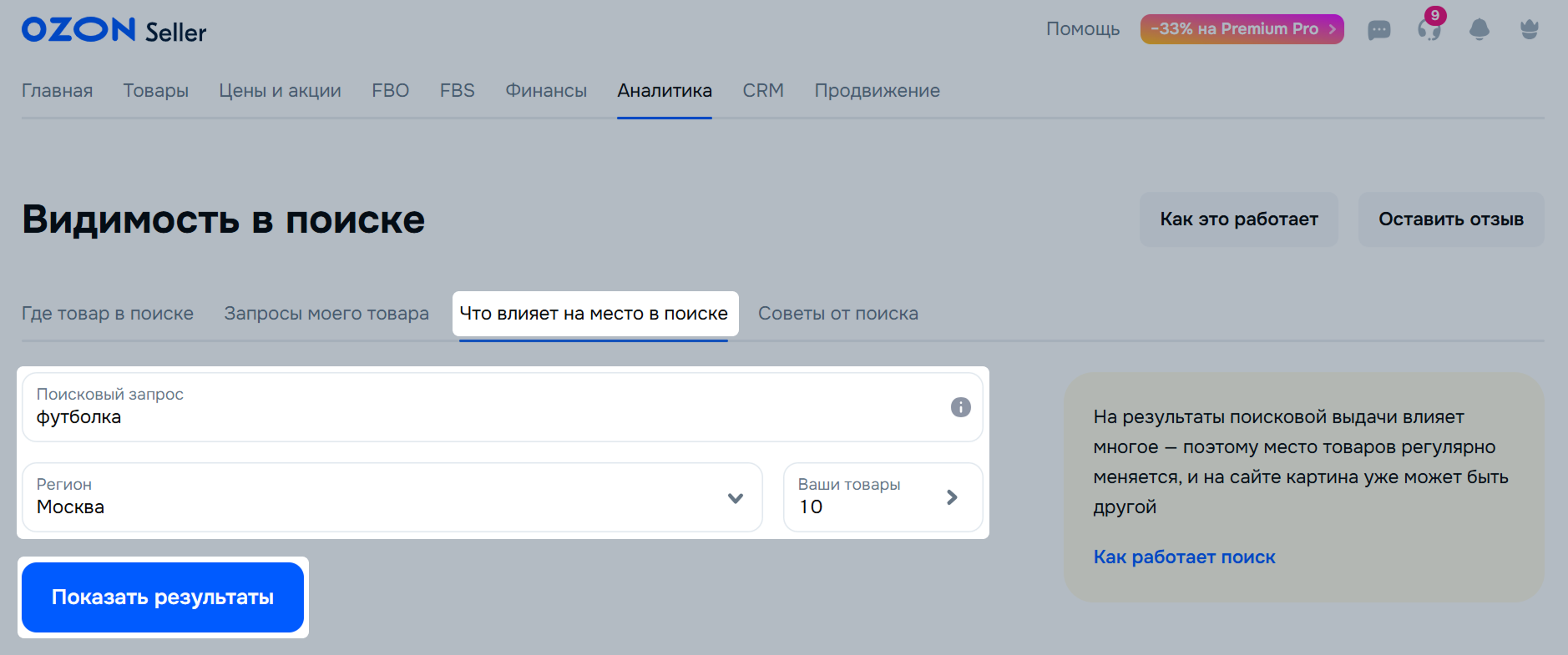Click the info icon in search query field
The height and width of the screenshot is (655, 1568).
pyautogui.click(x=960, y=407)
